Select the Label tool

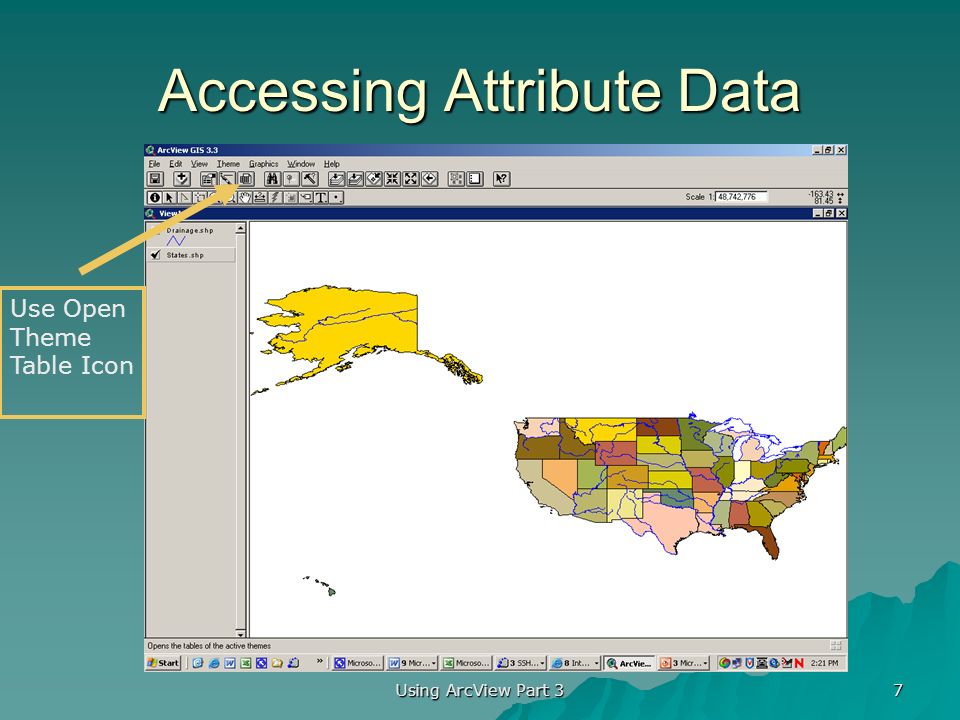[x=306, y=197]
